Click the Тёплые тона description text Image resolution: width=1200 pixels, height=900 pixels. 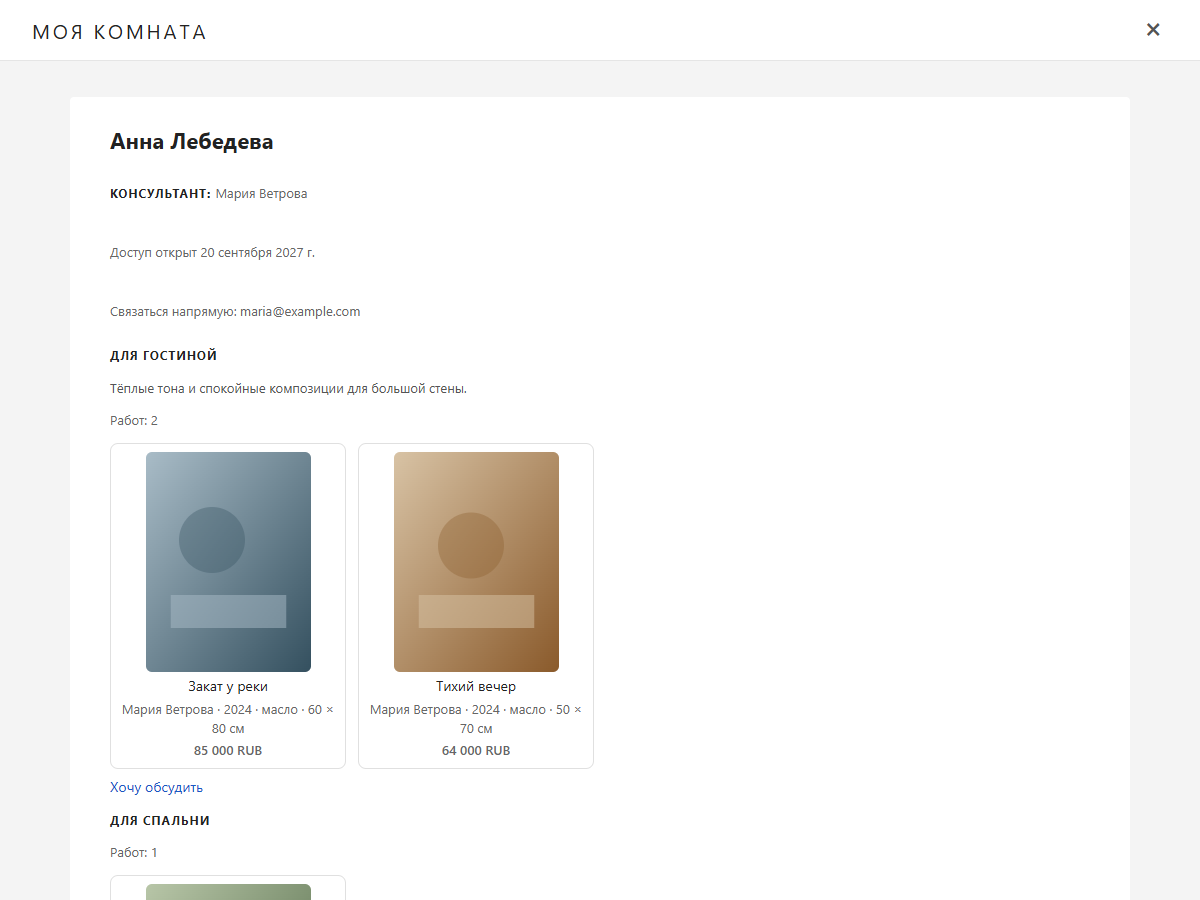point(289,389)
